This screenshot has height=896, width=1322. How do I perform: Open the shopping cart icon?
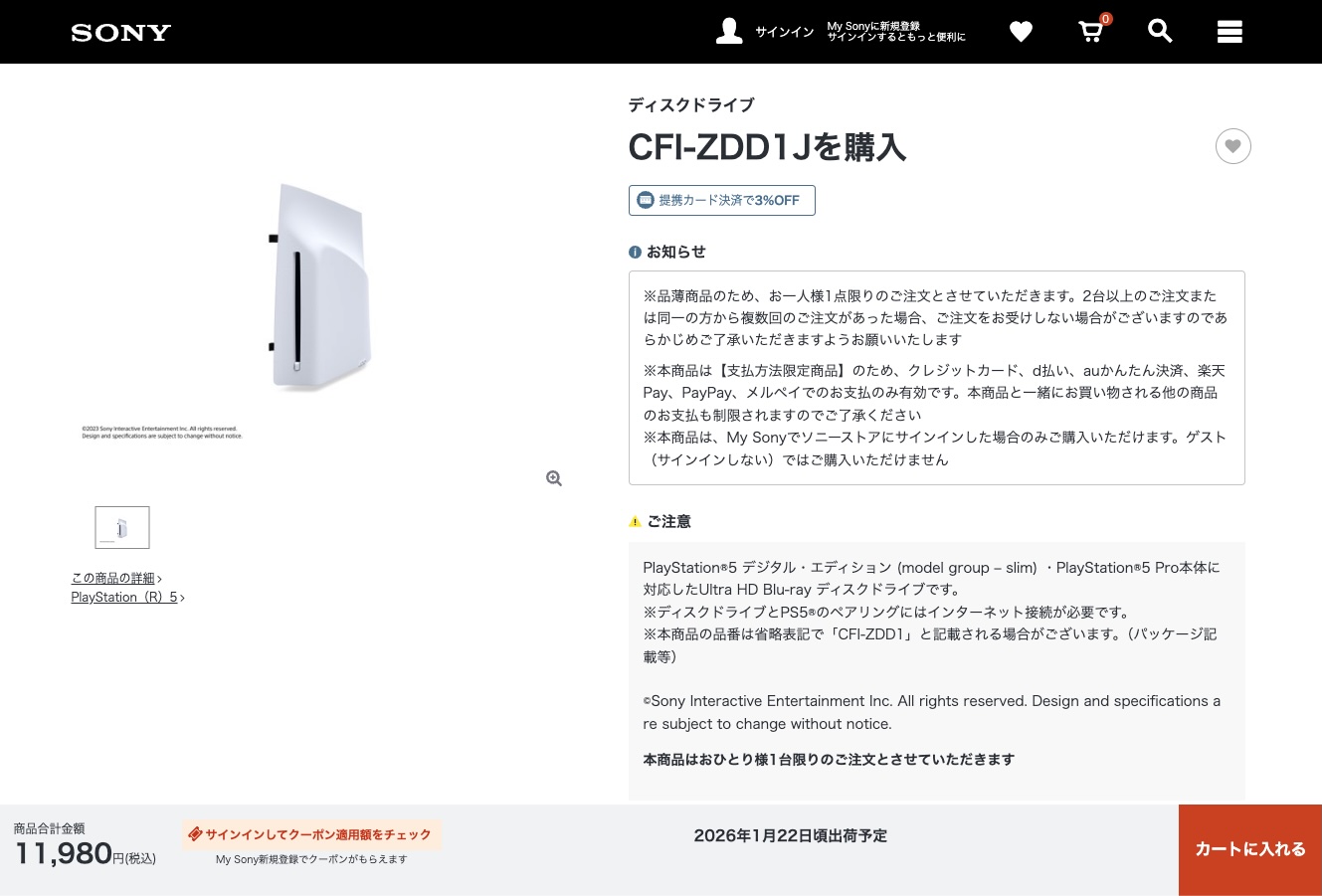click(1092, 31)
